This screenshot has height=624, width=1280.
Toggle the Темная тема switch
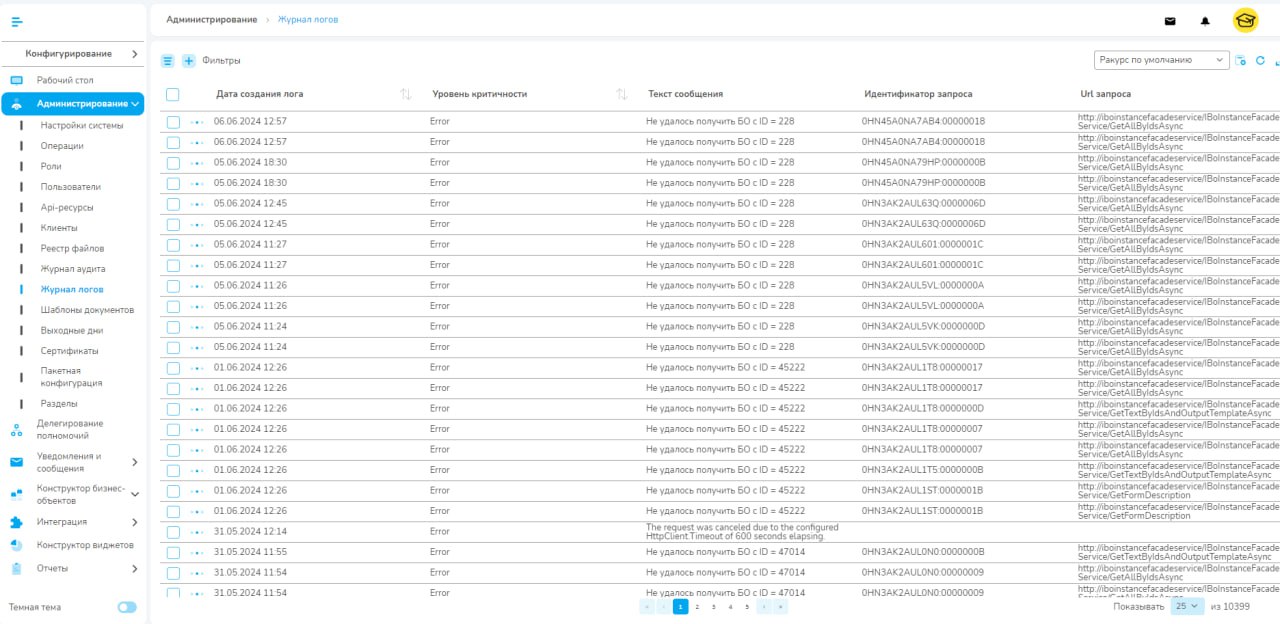(127, 607)
